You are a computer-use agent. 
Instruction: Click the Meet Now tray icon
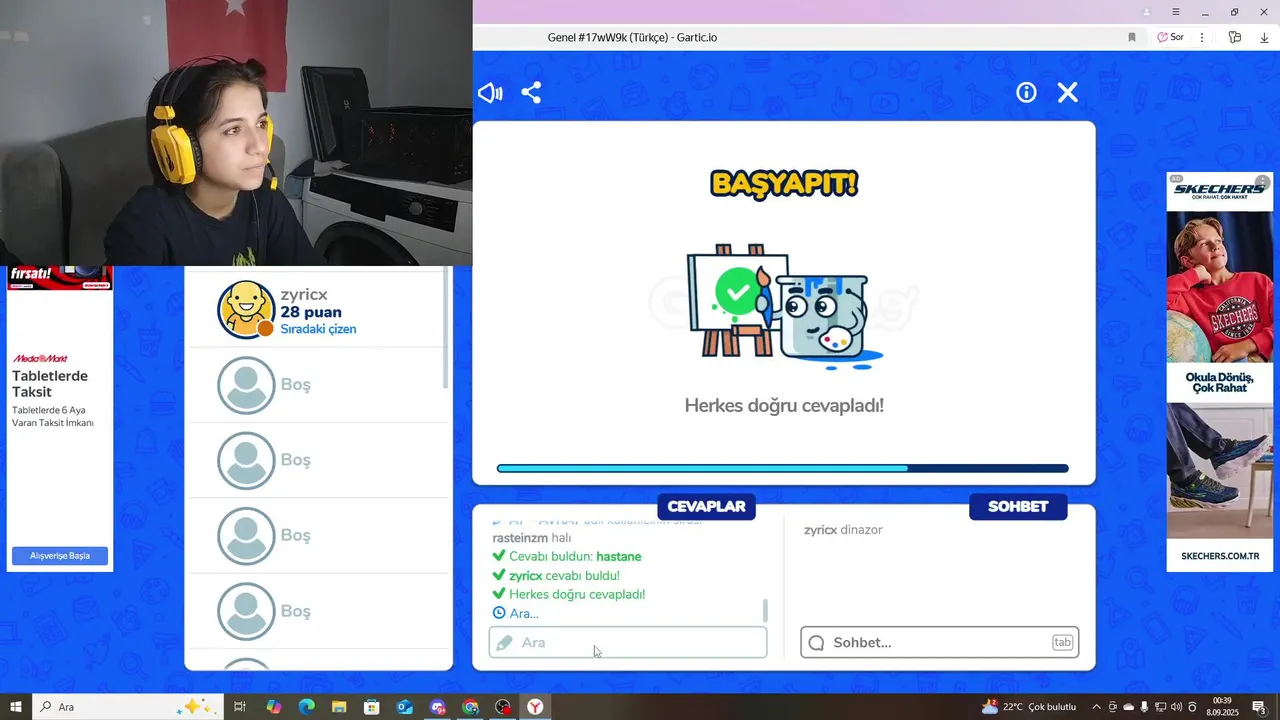1113,707
